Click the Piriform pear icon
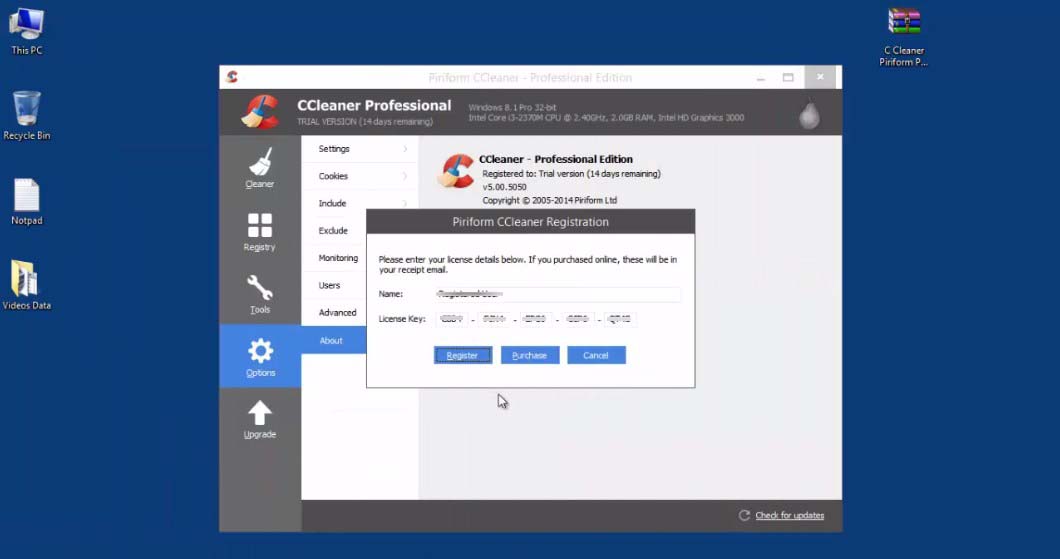This screenshot has width=1060, height=559. click(x=809, y=115)
